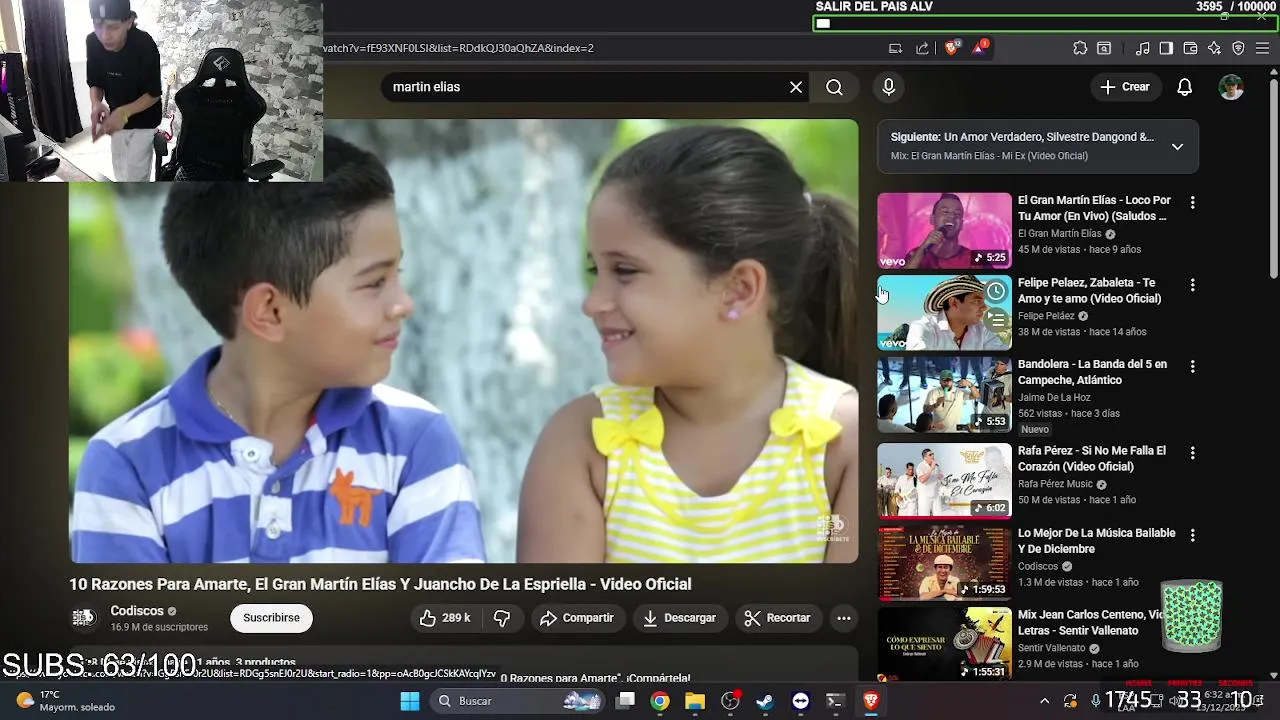Image resolution: width=1280 pixels, height=720 pixels.
Task: Start voice search with the microphone icon
Action: click(x=888, y=87)
